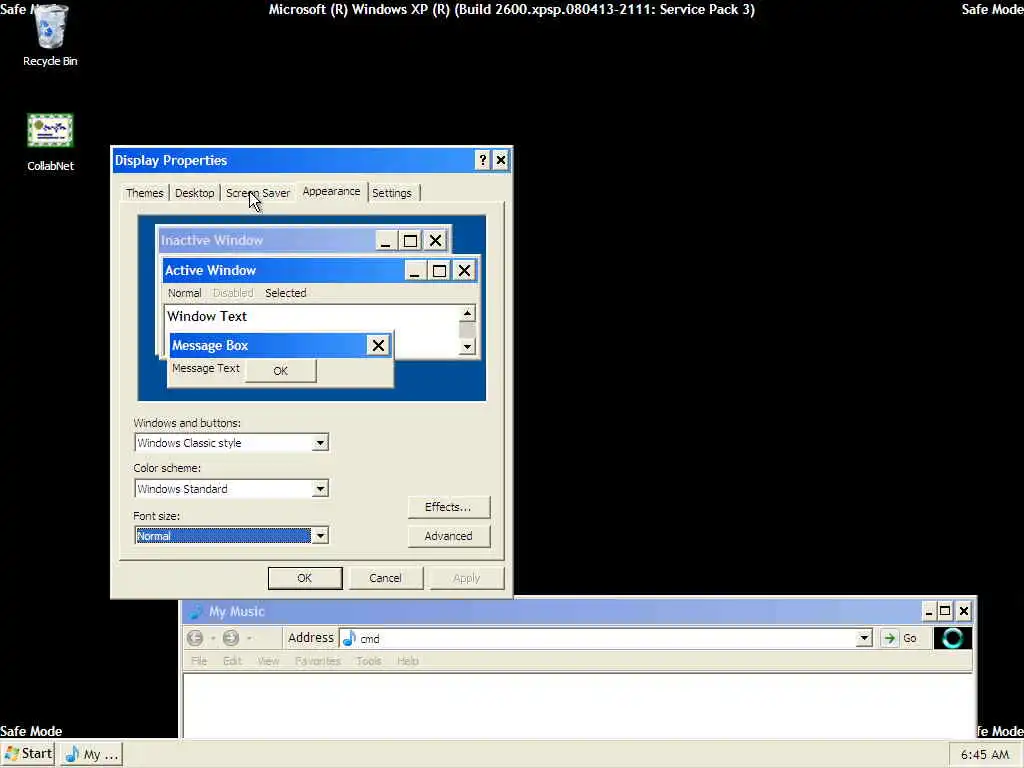This screenshot has height=768, width=1024.
Task: Click the Selected menu item in preview
Action: pyautogui.click(x=285, y=293)
